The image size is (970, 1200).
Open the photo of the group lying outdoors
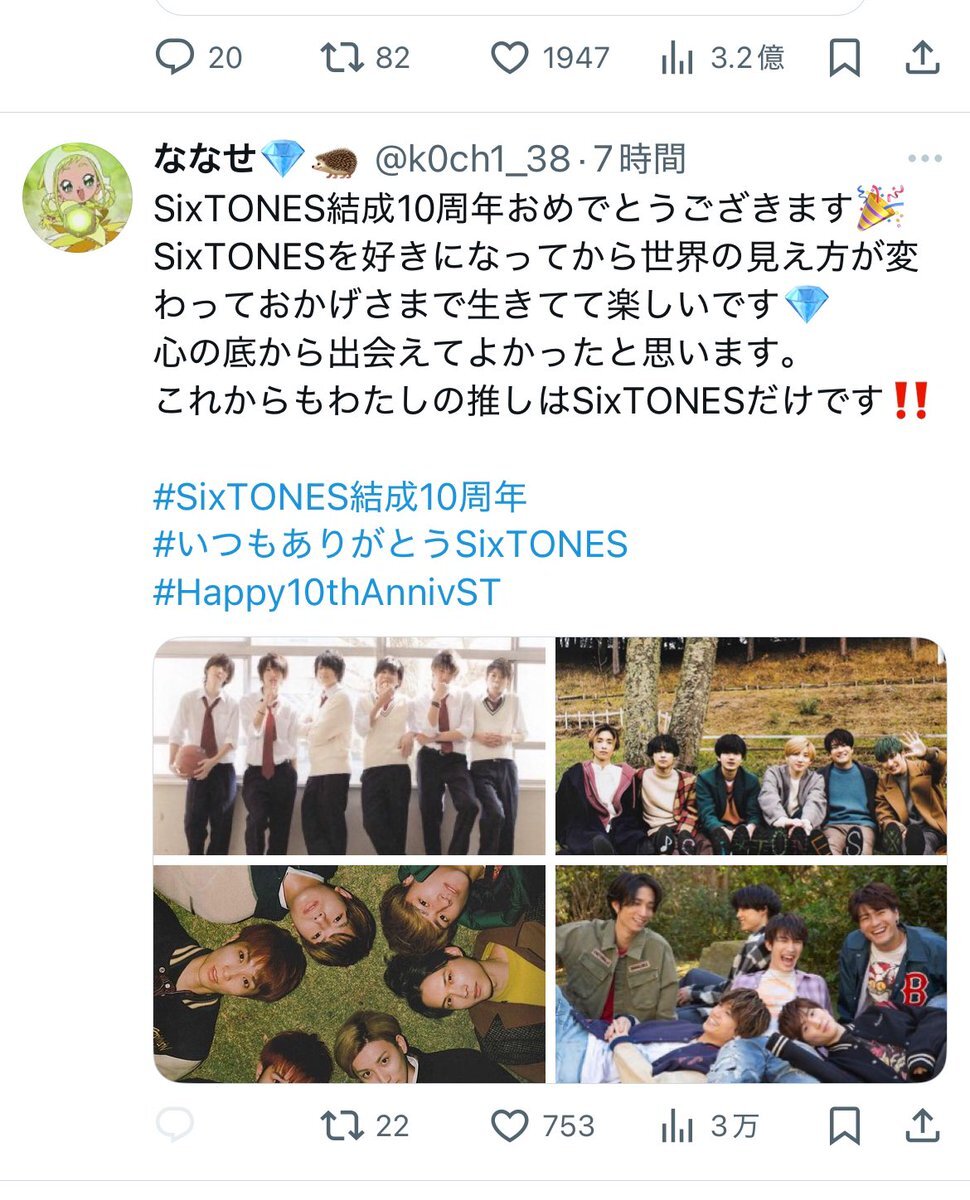click(751, 974)
